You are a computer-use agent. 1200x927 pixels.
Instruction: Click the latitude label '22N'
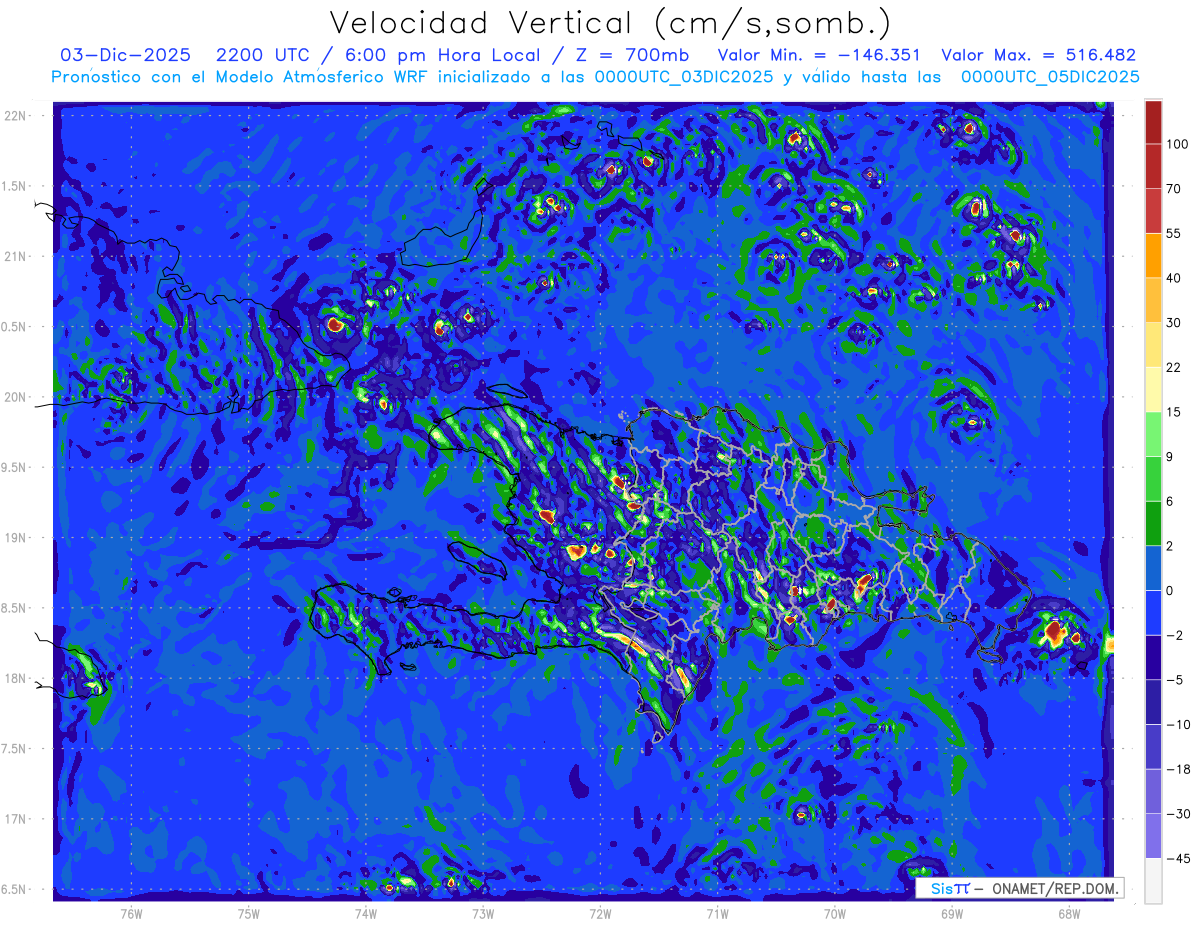coord(15,115)
